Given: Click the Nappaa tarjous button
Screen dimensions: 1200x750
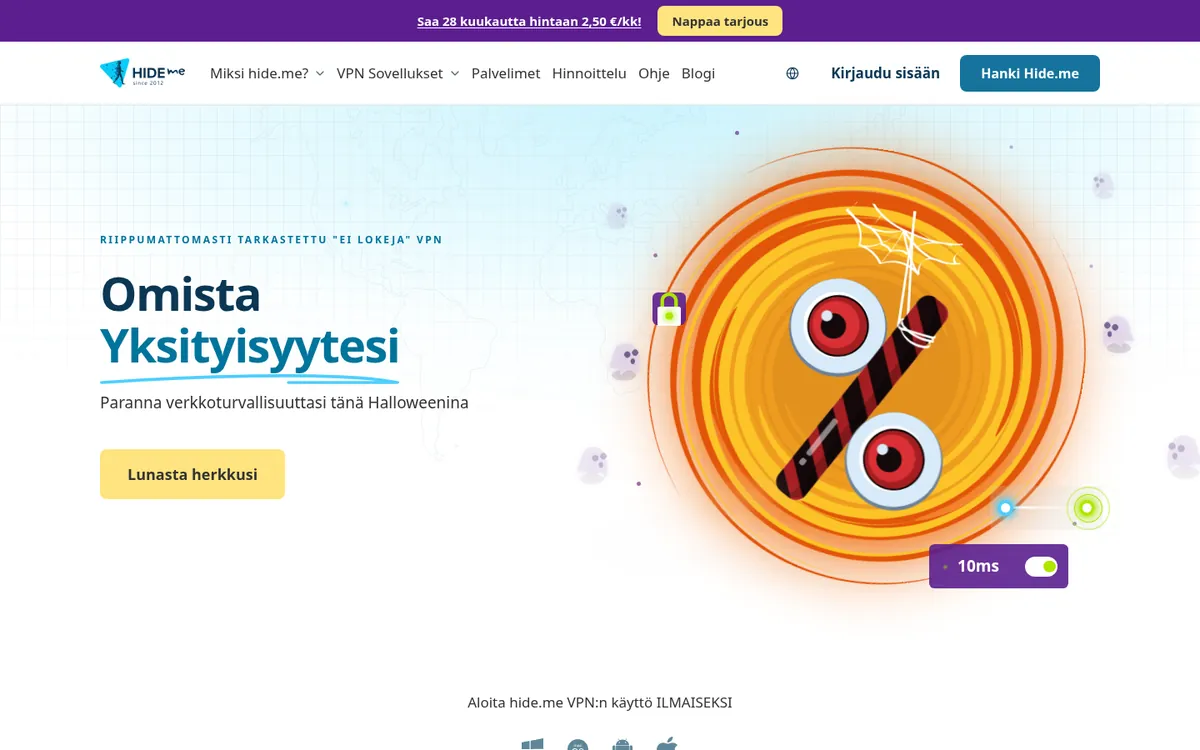Looking at the screenshot, I should [x=720, y=21].
